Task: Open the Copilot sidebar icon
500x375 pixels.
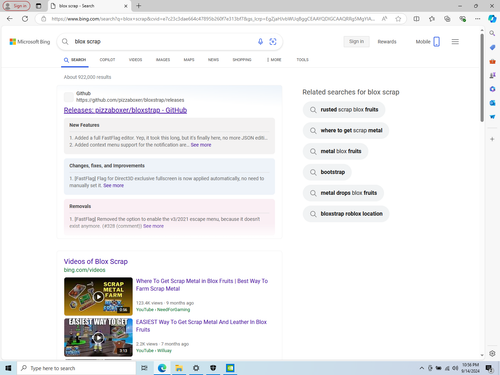Action: [492, 19]
